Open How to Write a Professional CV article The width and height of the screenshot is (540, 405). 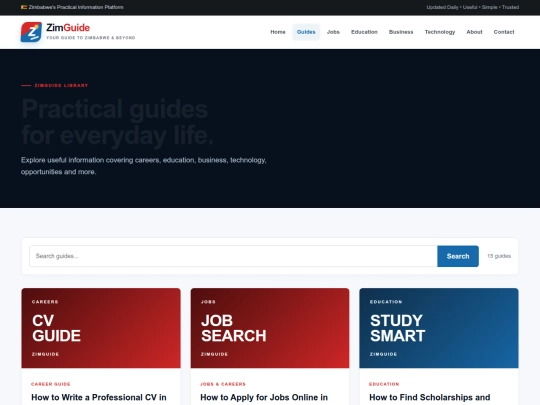(x=99, y=397)
